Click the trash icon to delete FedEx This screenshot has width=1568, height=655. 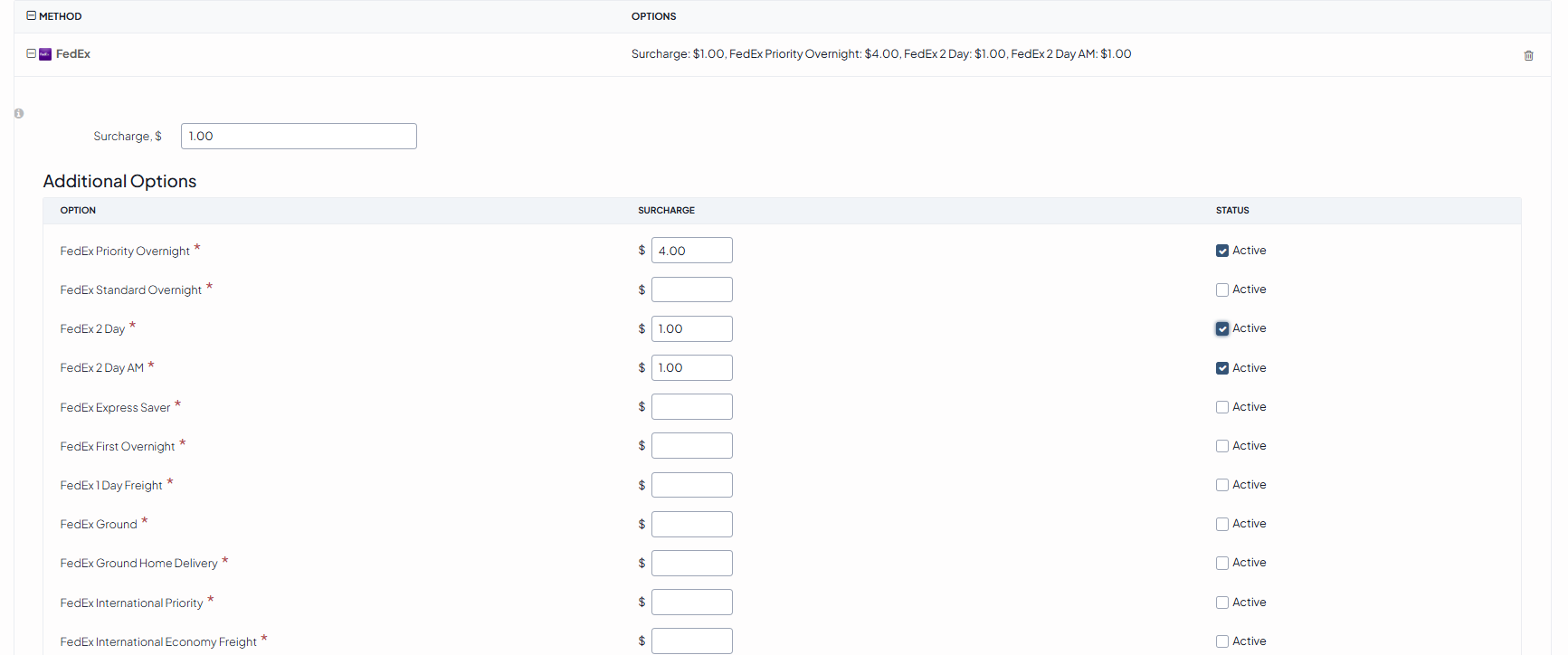click(x=1528, y=55)
